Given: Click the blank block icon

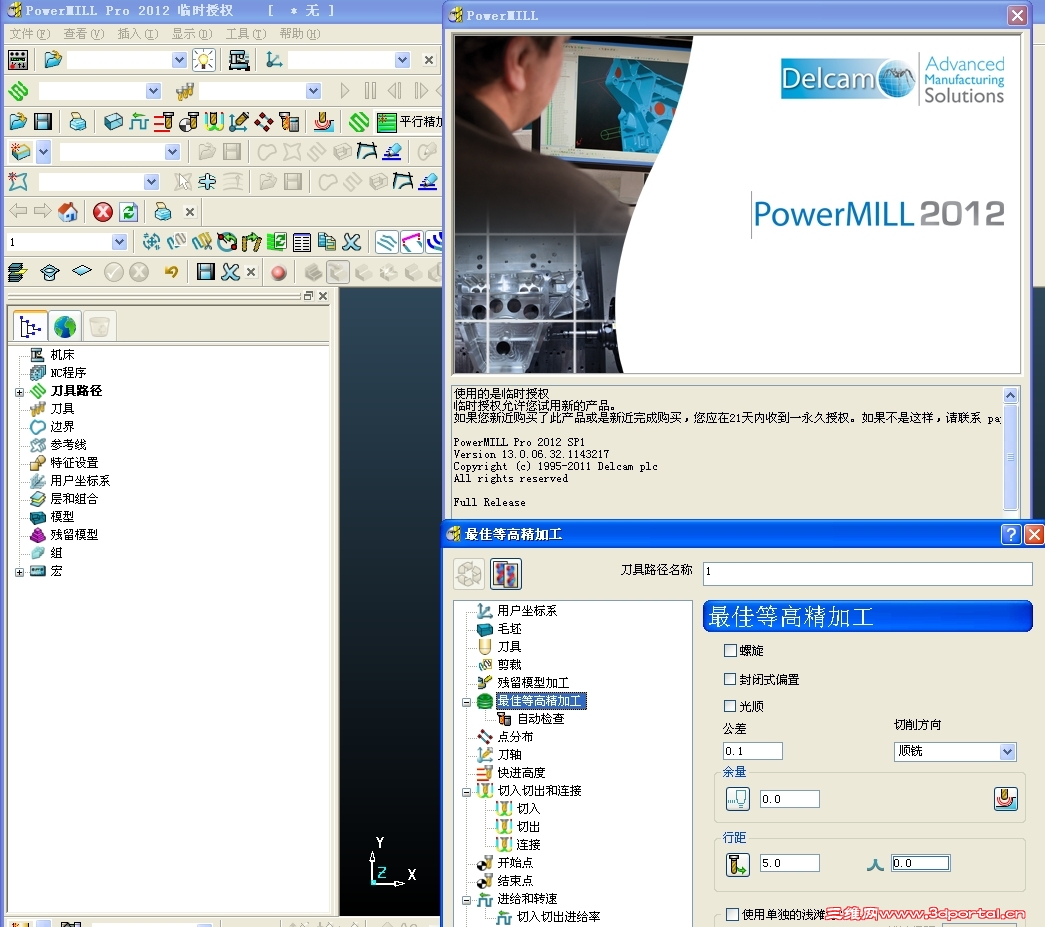Looking at the screenshot, I should tap(113, 121).
